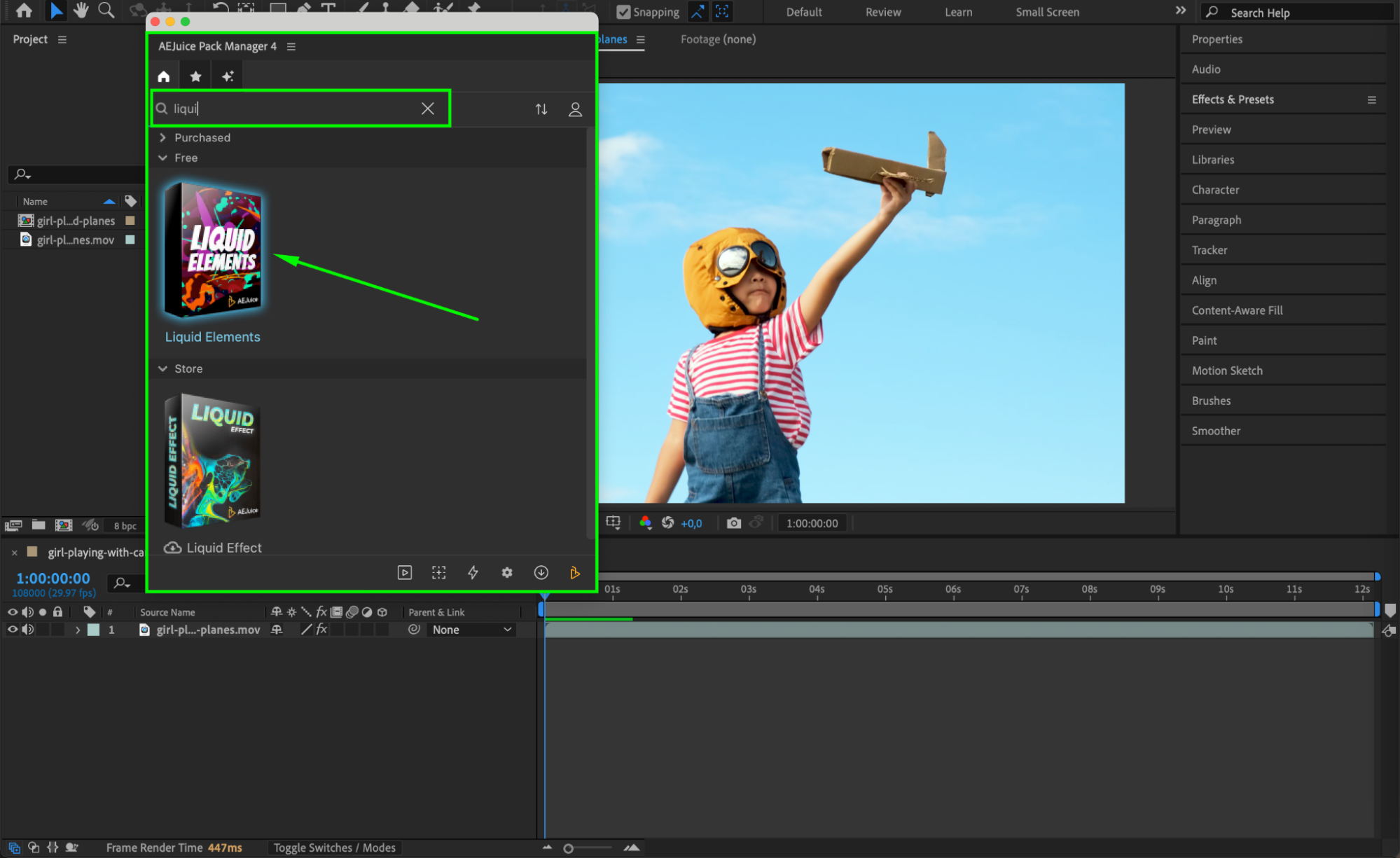The width and height of the screenshot is (1400, 858).
Task: Select the Hand tool in toolbar
Action: pyautogui.click(x=81, y=11)
